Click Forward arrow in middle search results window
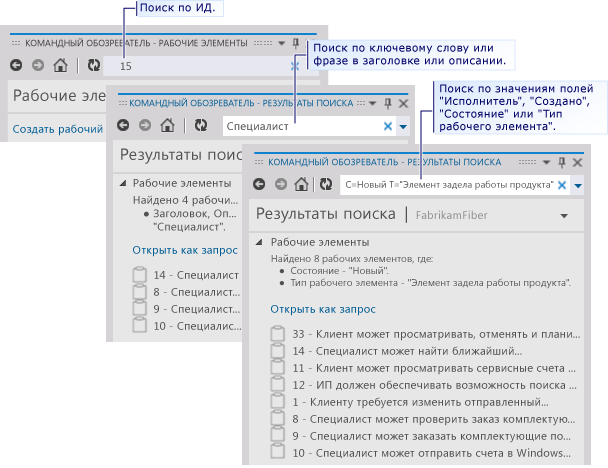 145,125
